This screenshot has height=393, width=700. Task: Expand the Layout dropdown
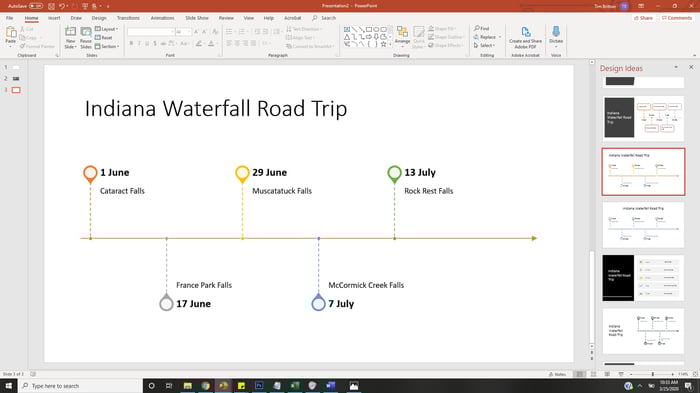106,29
